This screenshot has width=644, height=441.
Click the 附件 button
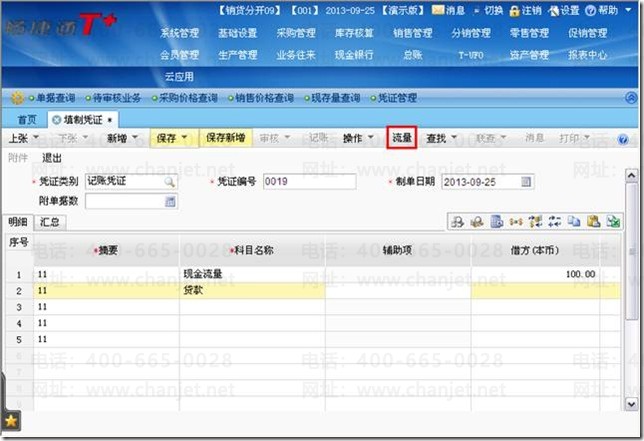18,158
